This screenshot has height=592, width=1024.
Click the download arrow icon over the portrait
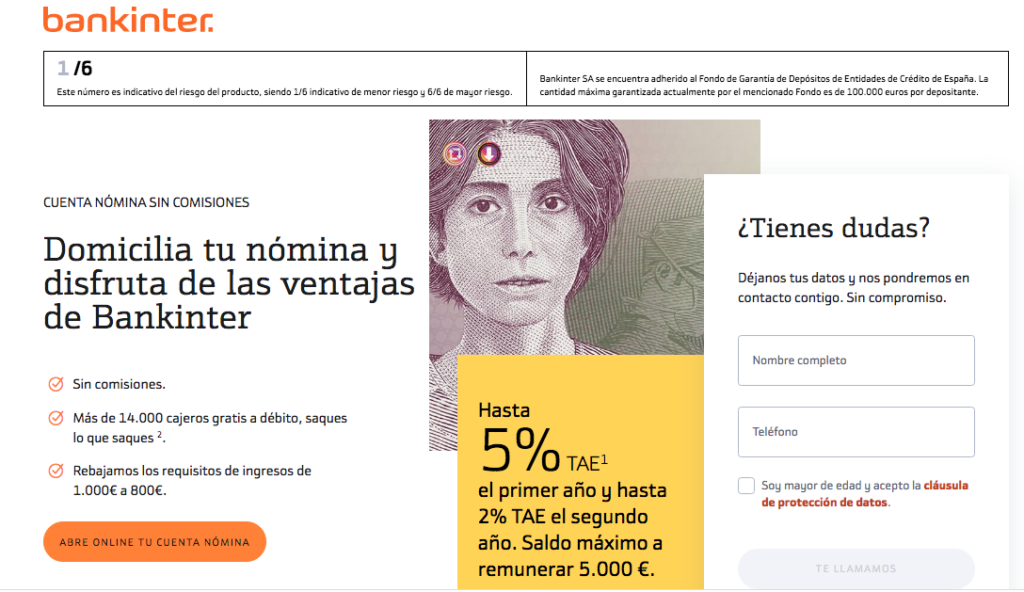click(488, 154)
